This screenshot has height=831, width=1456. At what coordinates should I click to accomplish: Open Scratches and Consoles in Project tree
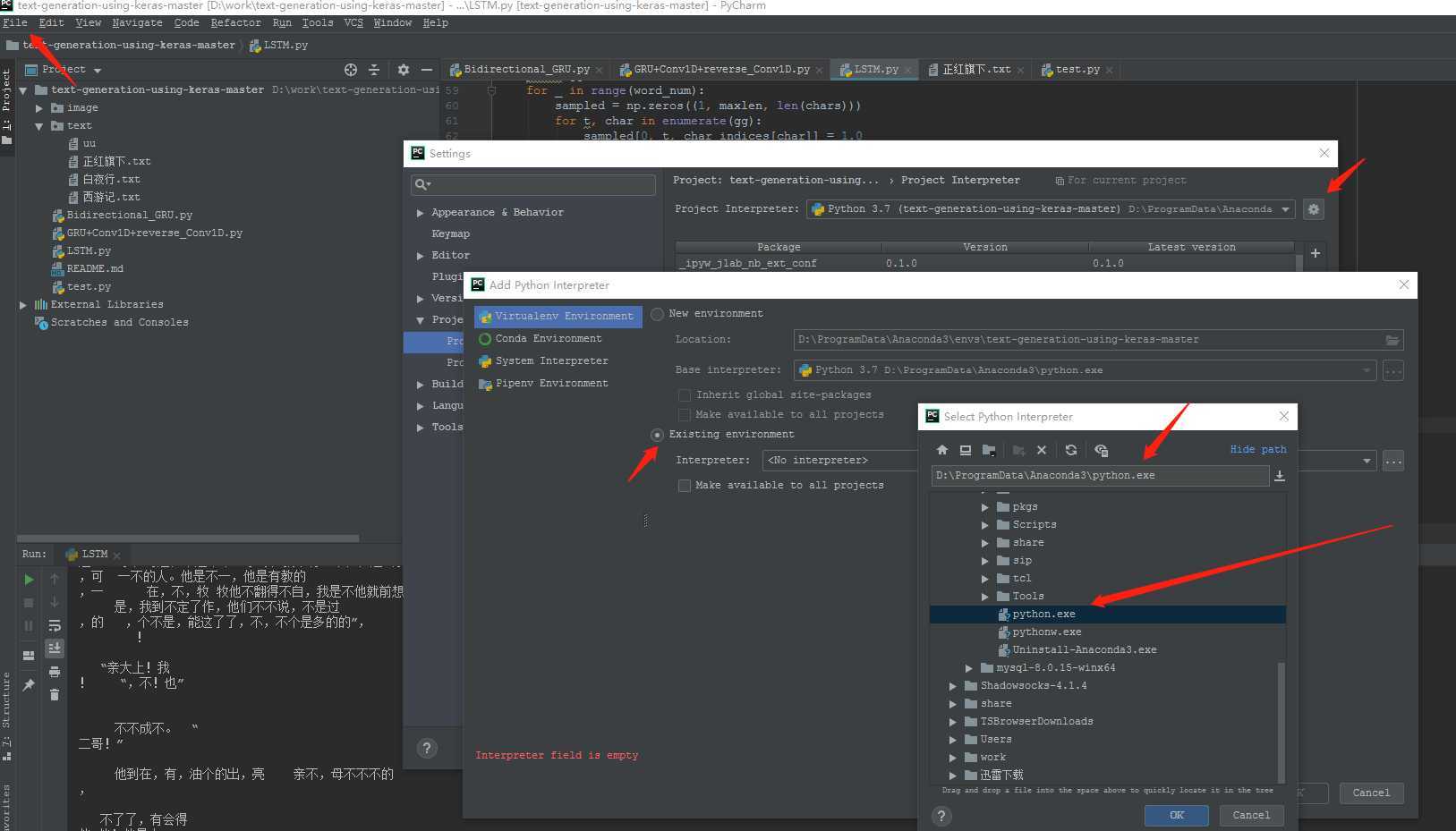[x=119, y=323]
